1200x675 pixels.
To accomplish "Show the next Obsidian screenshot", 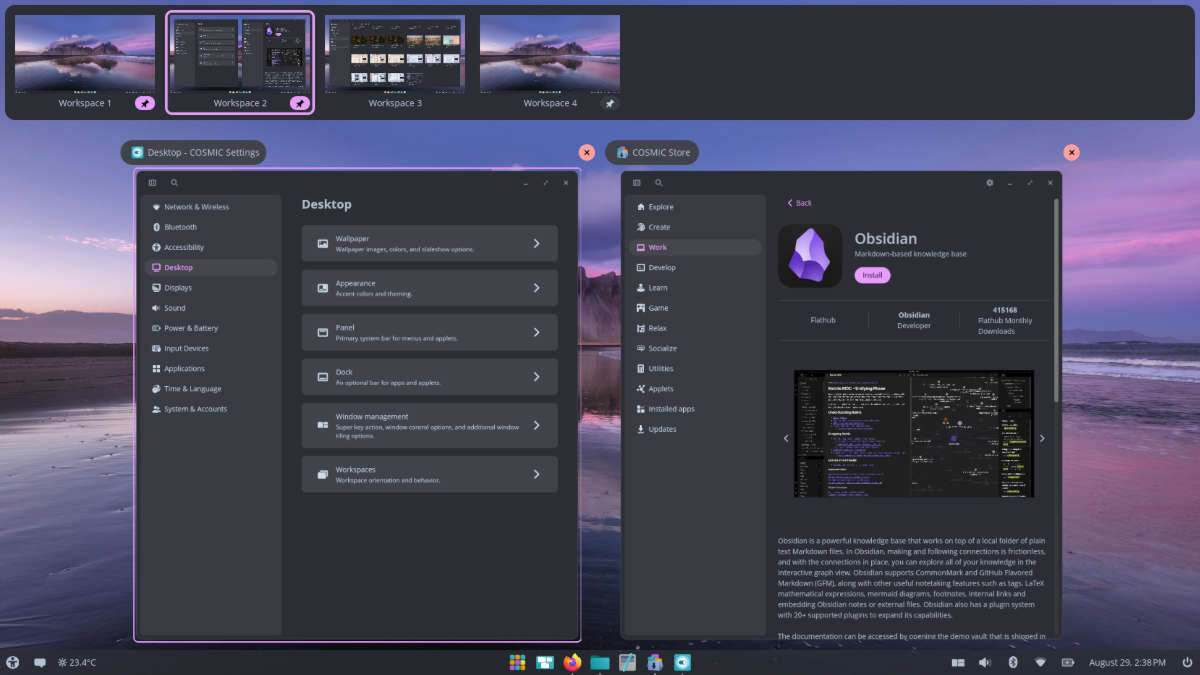I will [1042, 438].
